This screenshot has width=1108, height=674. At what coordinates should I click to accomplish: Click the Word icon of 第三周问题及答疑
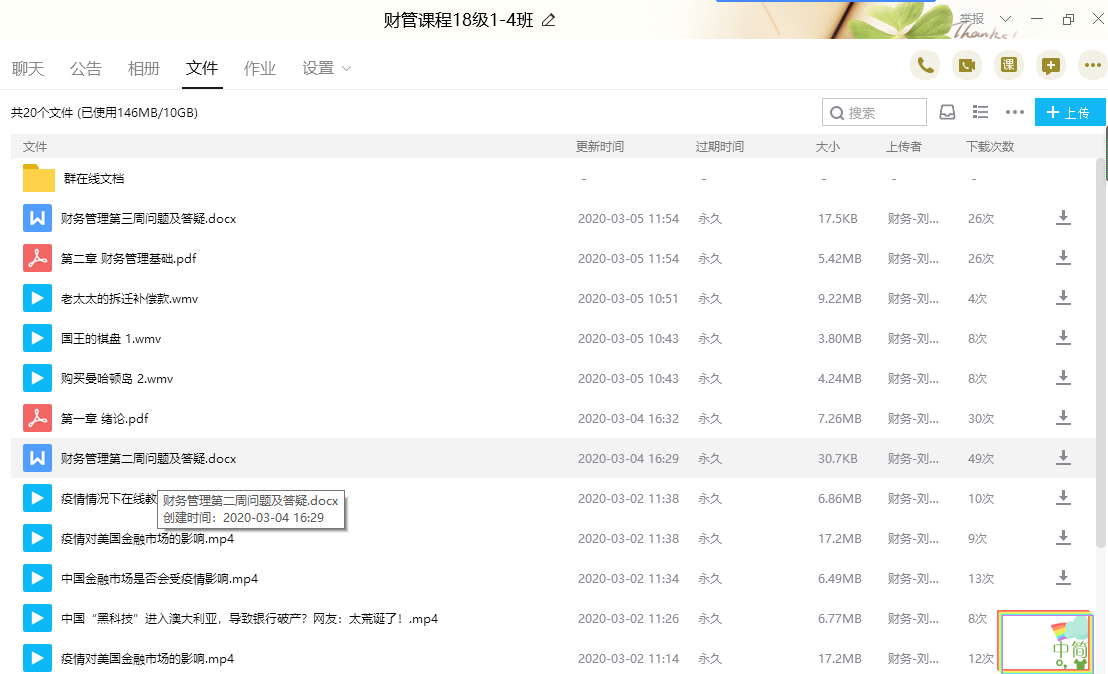(x=37, y=218)
